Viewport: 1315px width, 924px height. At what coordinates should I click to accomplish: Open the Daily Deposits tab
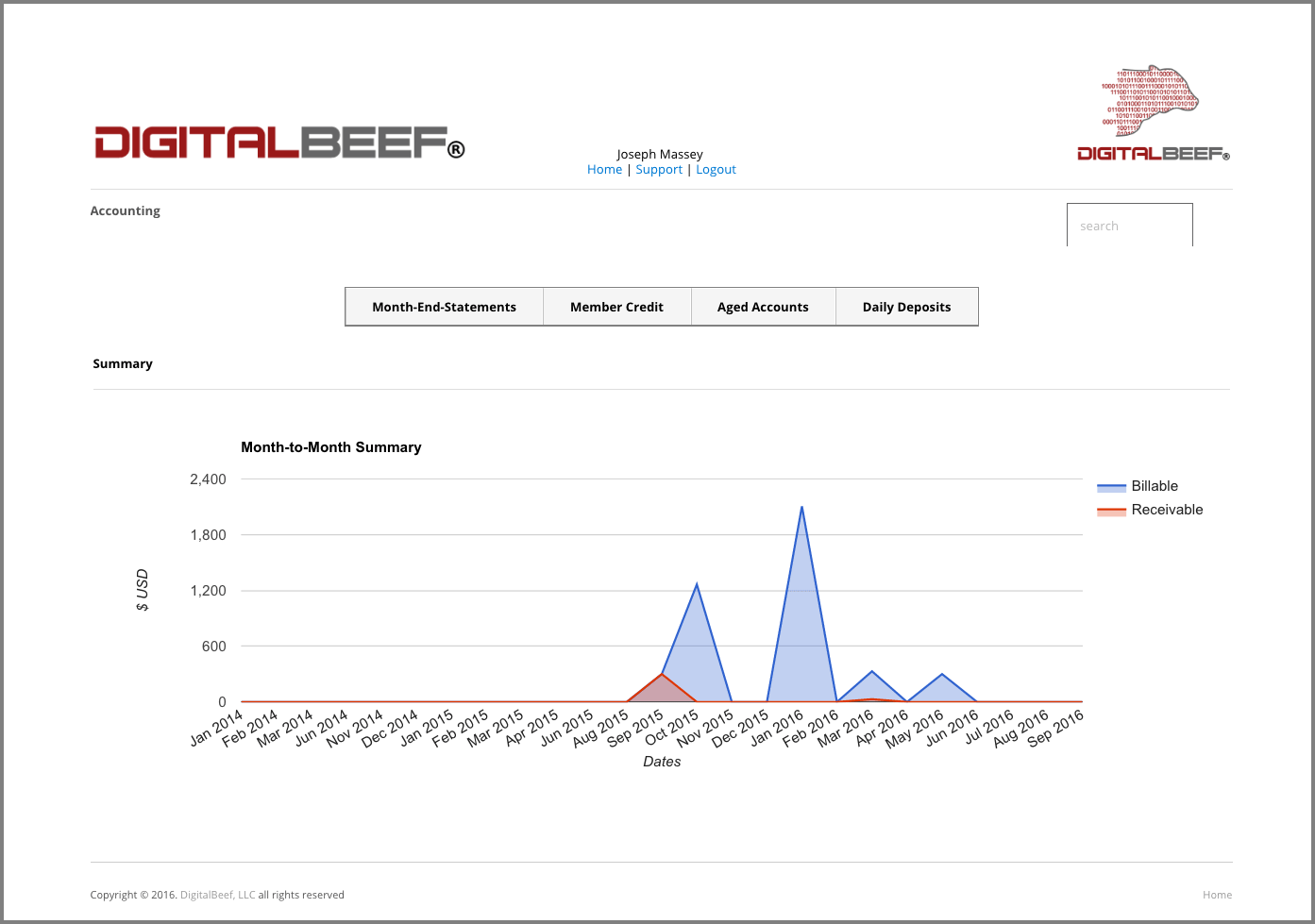[x=906, y=307]
